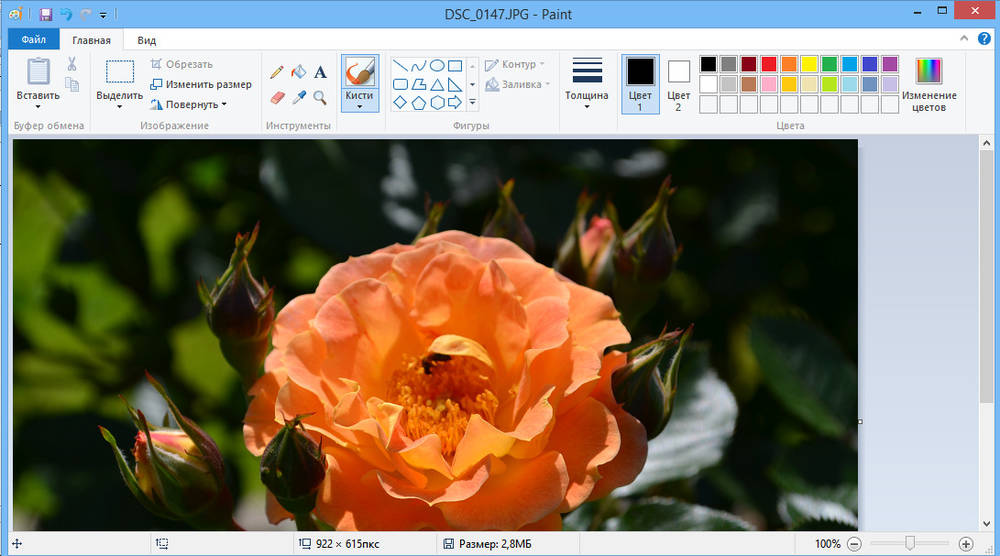Click the Изменить размер button
Image resolution: width=1000 pixels, height=556 pixels.
pyautogui.click(x=201, y=84)
